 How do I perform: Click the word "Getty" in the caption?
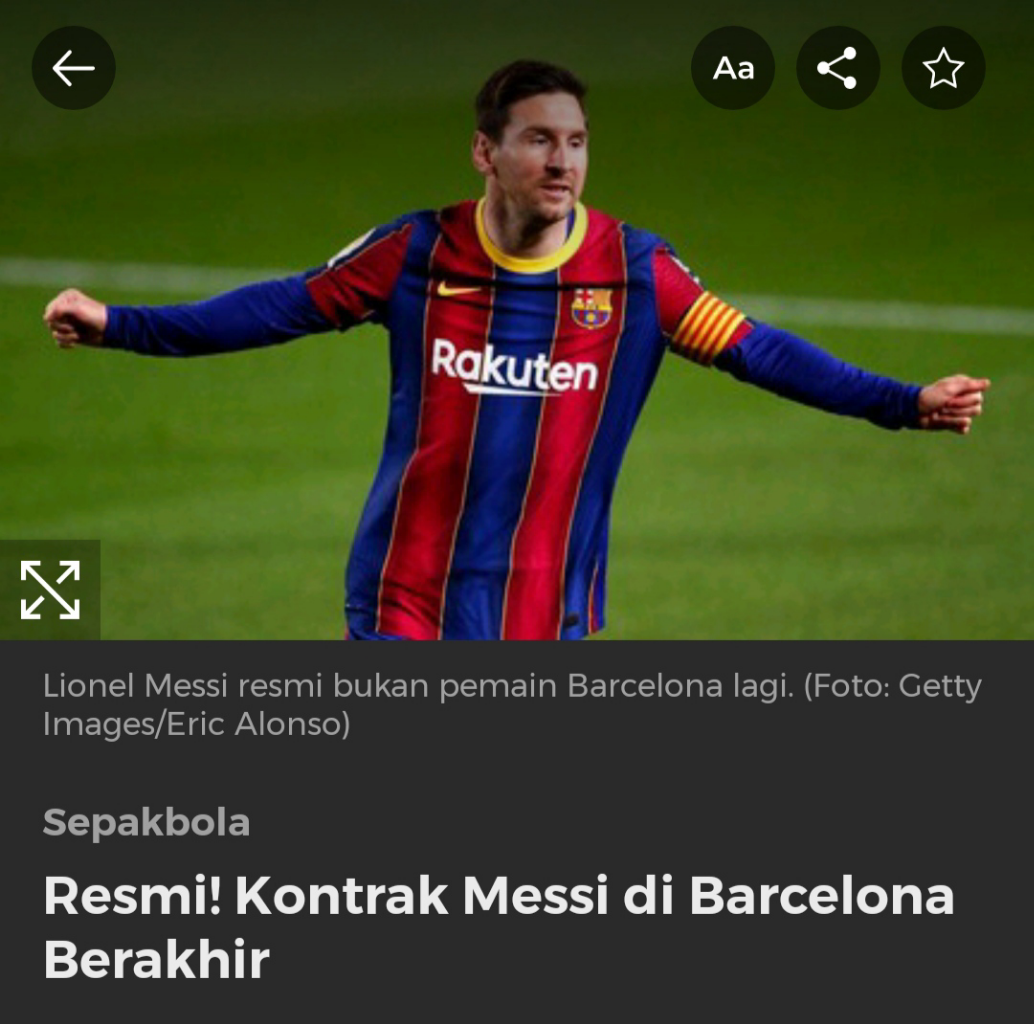940,687
